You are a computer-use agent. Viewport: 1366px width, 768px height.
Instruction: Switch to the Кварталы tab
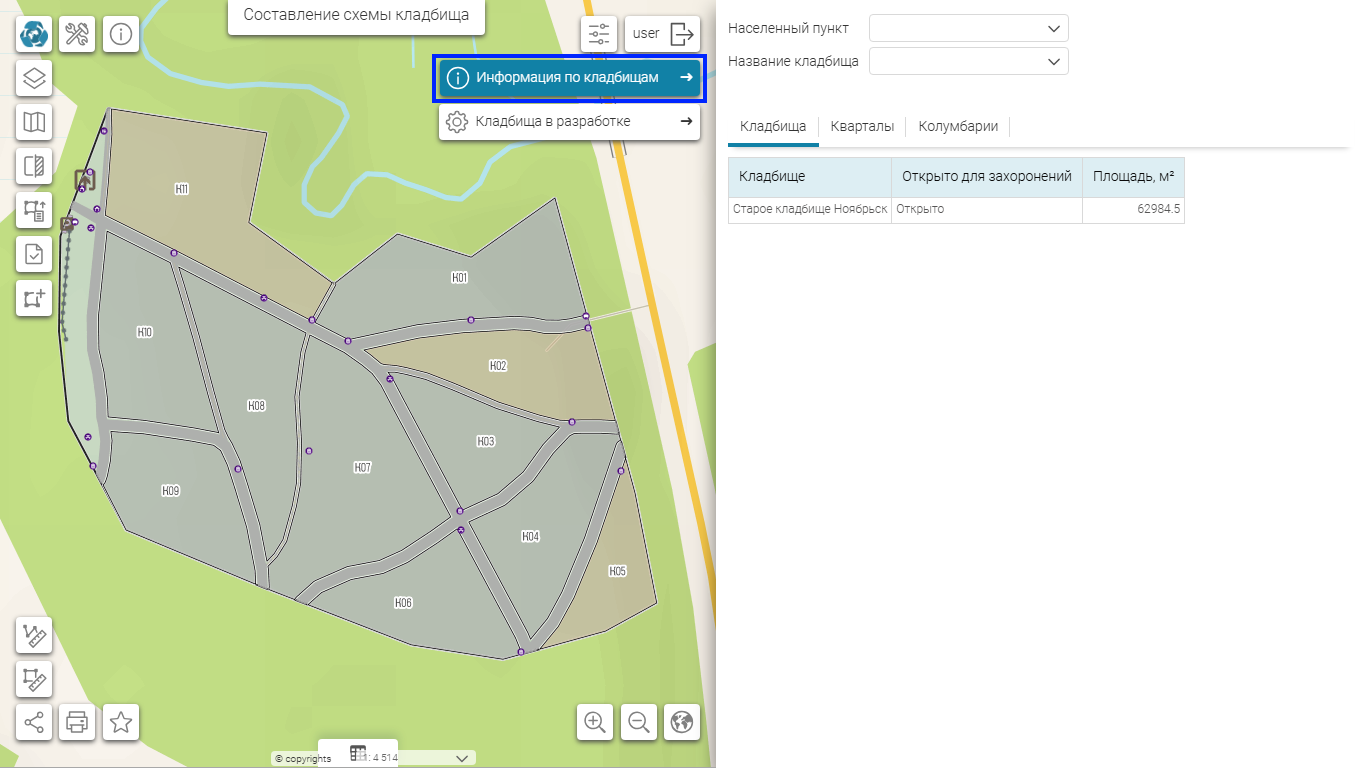pos(862,126)
